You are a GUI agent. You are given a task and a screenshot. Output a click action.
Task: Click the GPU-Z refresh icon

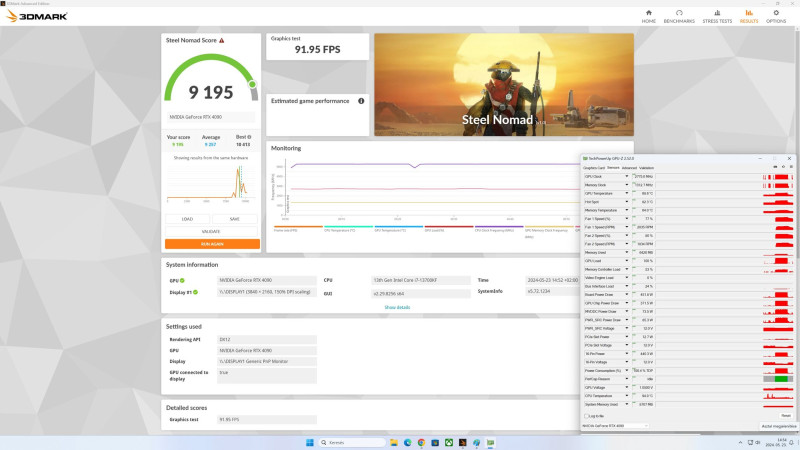pos(783,167)
